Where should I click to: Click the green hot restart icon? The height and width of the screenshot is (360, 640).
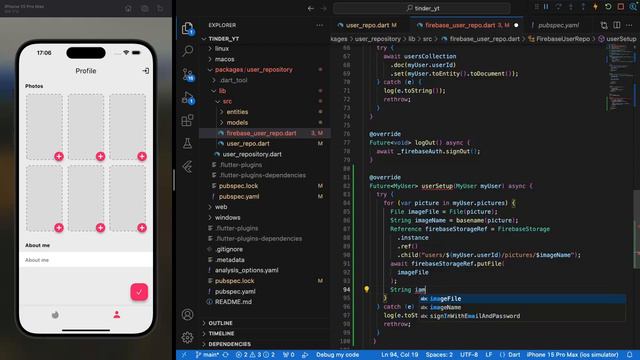[x=608, y=7]
